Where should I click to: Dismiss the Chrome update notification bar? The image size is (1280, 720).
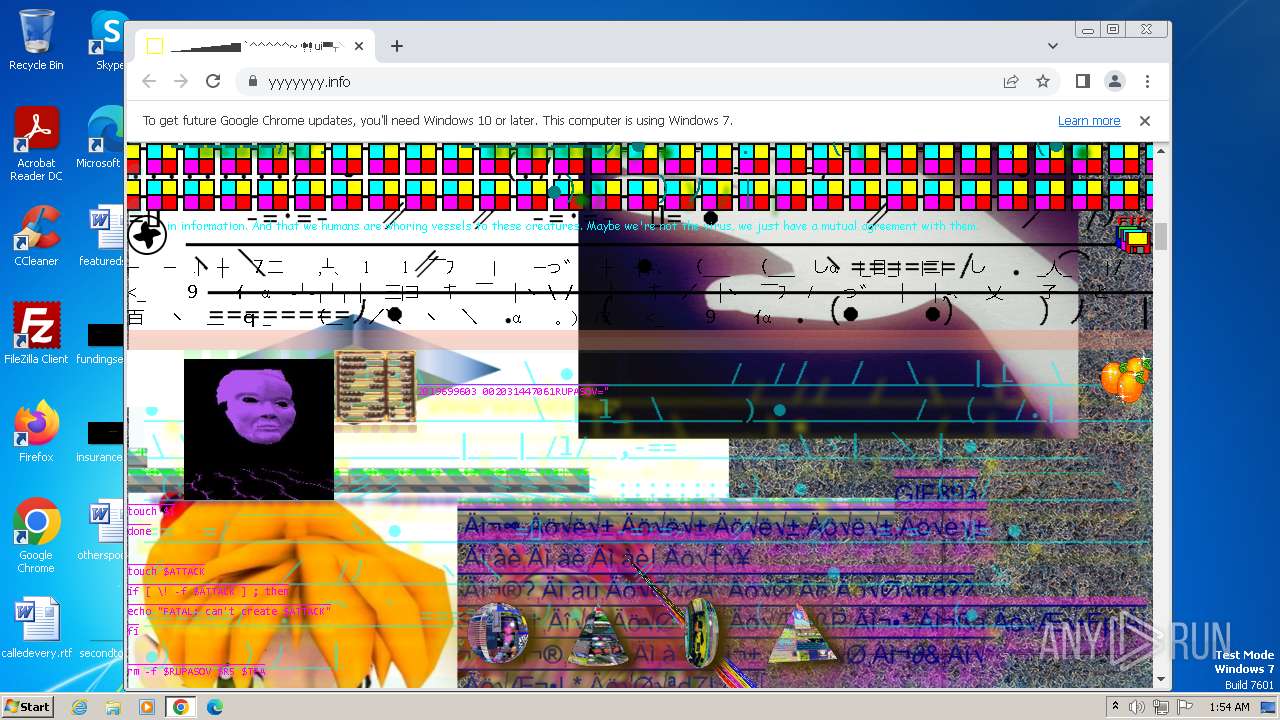[1145, 120]
